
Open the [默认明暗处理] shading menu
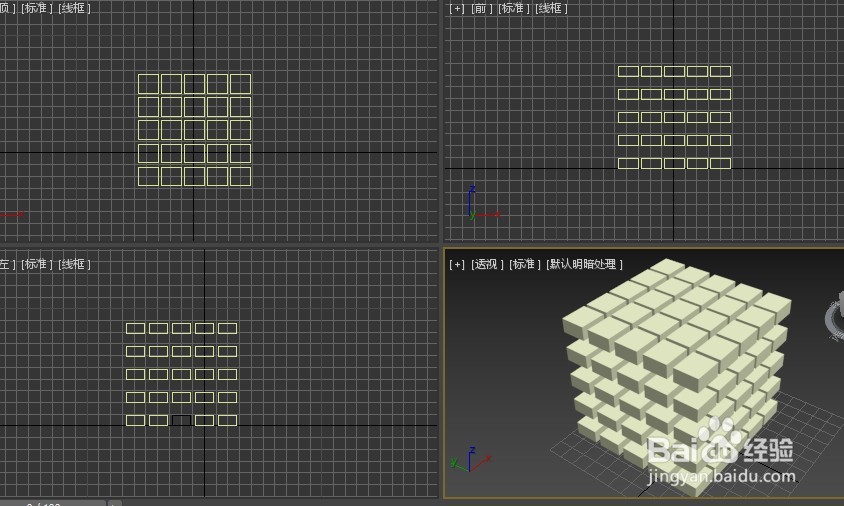584,264
